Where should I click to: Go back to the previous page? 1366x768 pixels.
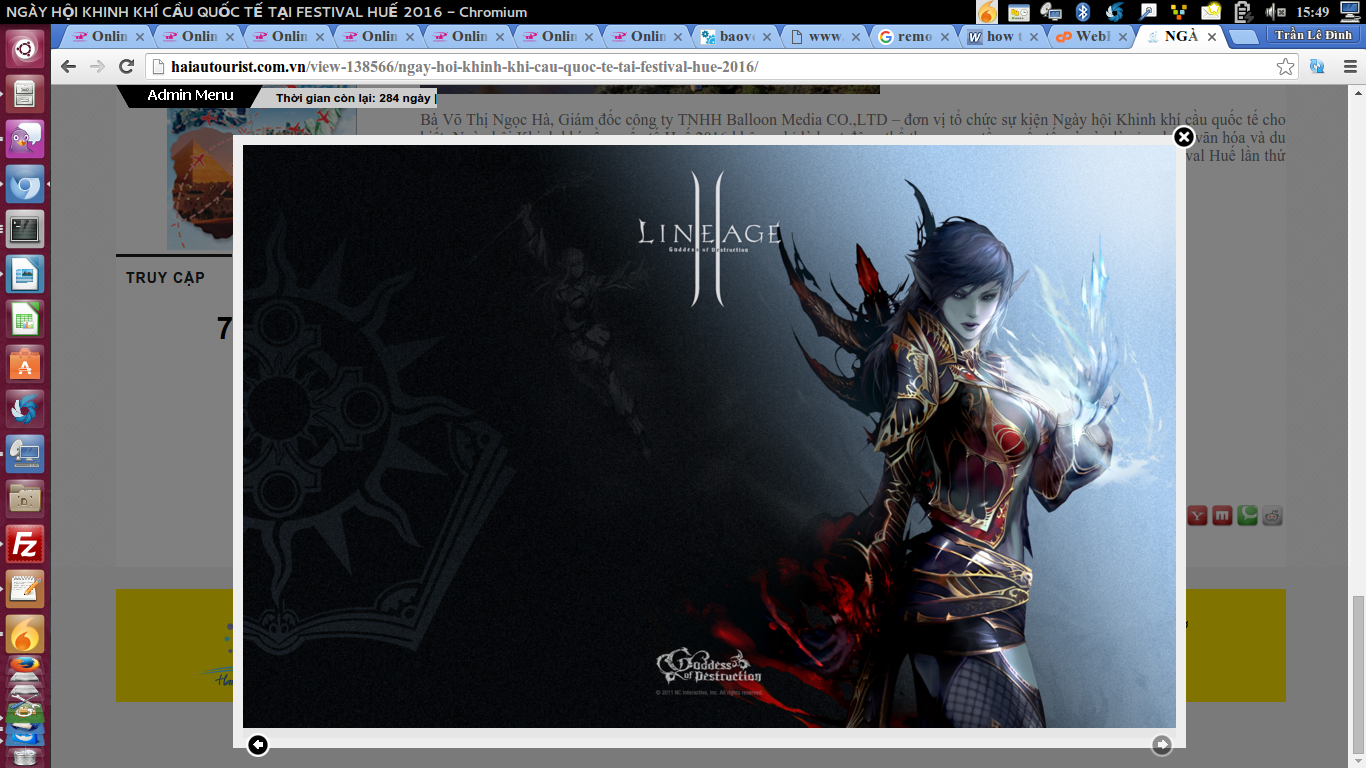tap(68, 66)
